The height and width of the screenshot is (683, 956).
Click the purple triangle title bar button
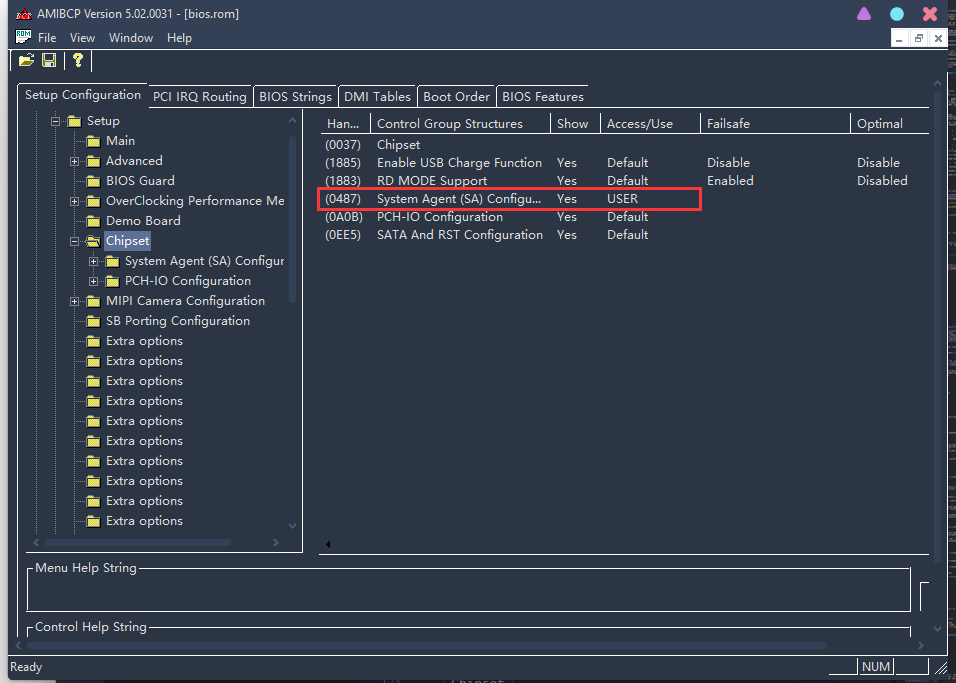click(x=864, y=13)
